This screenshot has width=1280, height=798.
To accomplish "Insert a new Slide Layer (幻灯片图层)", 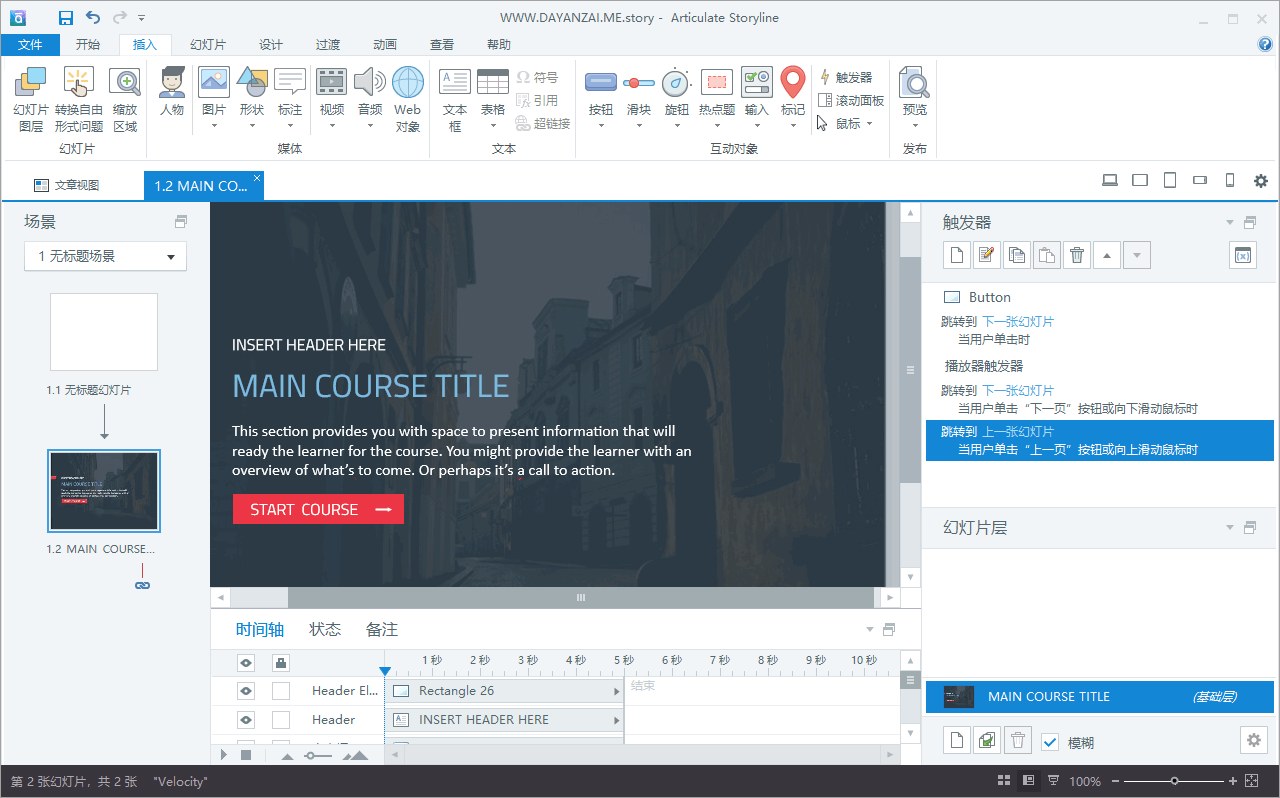I will pyautogui.click(x=31, y=99).
